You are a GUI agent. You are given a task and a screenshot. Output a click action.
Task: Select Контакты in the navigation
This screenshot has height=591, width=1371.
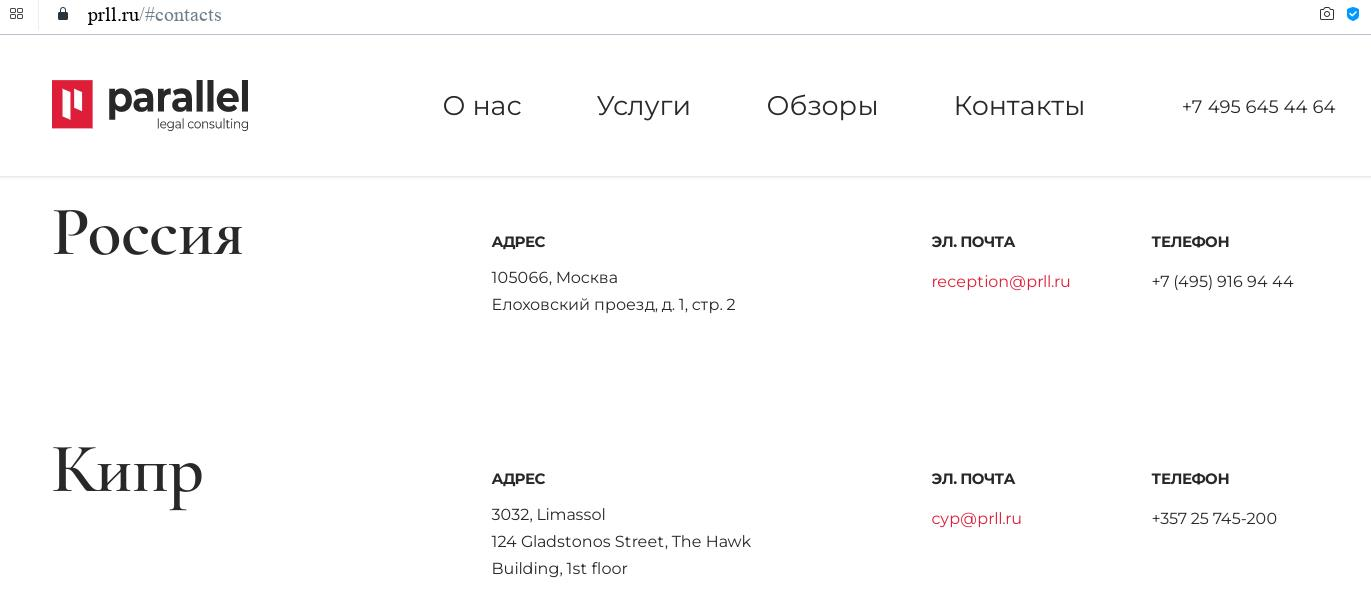coord(1019,106)
